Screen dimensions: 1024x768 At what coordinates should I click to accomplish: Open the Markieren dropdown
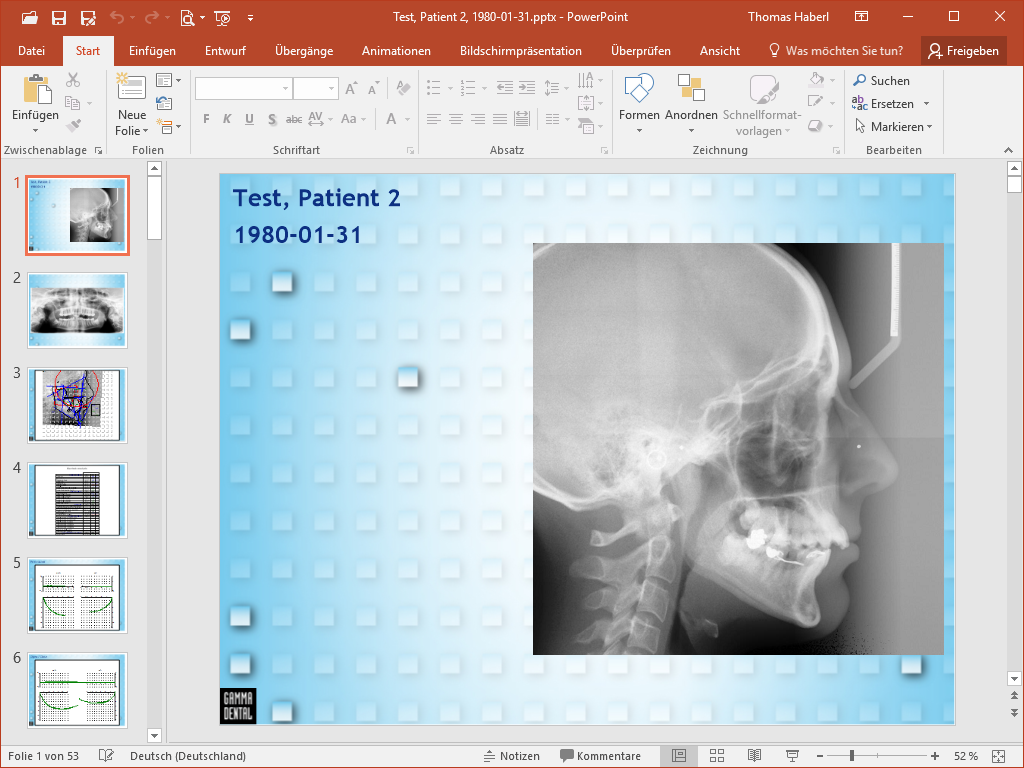[x=893, y=127]
